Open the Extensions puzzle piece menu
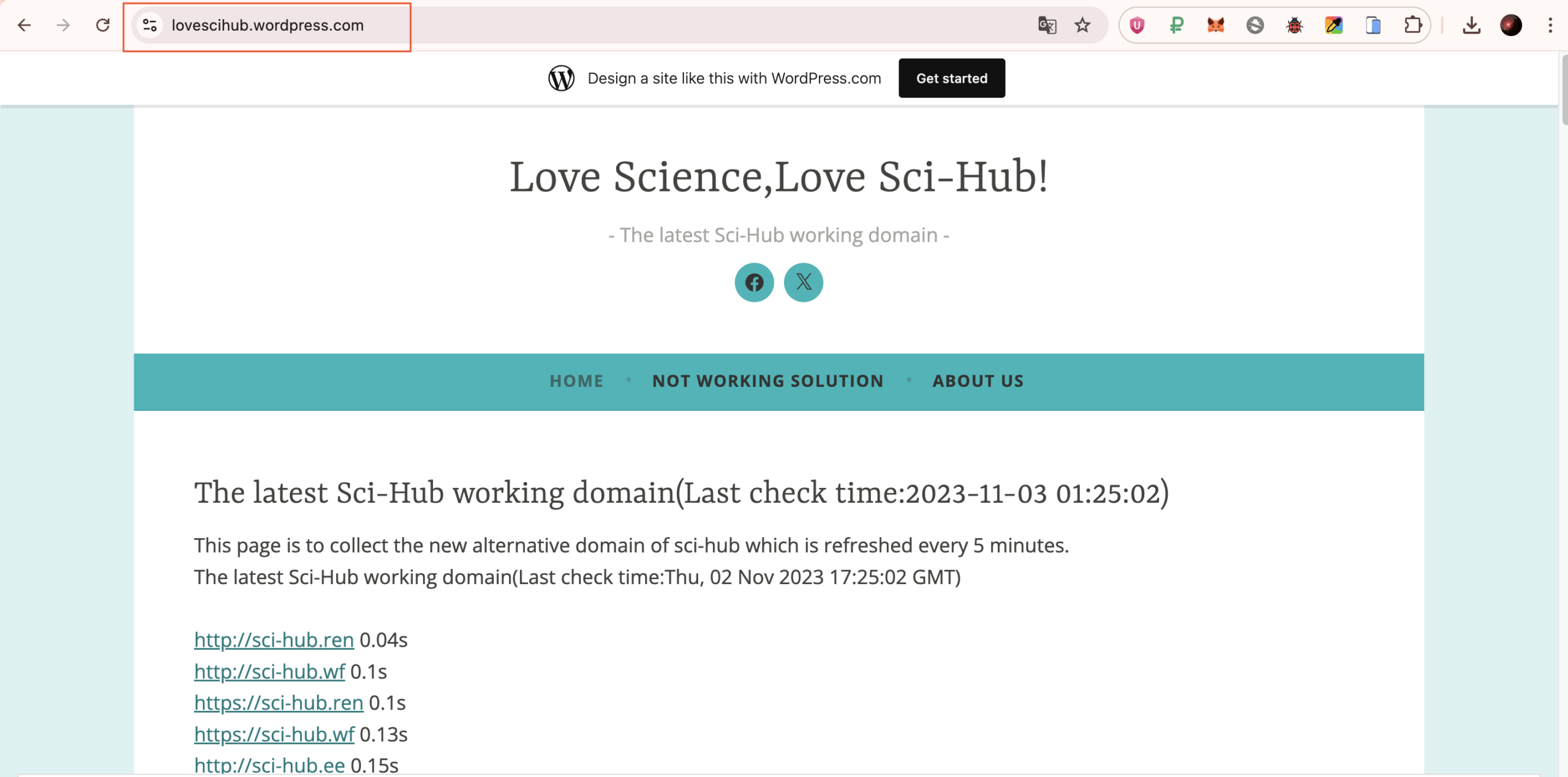This screenshot has height=777, width=1568. (1412, 25)
